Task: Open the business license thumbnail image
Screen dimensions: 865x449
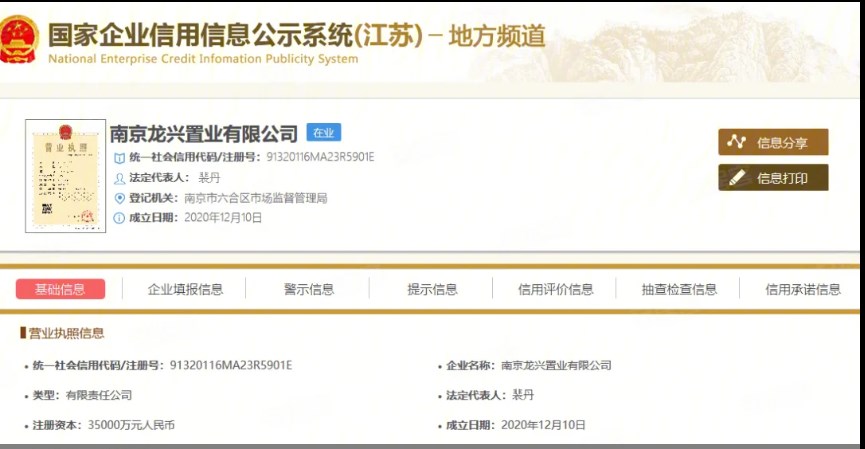Action: tap(65, 176)
